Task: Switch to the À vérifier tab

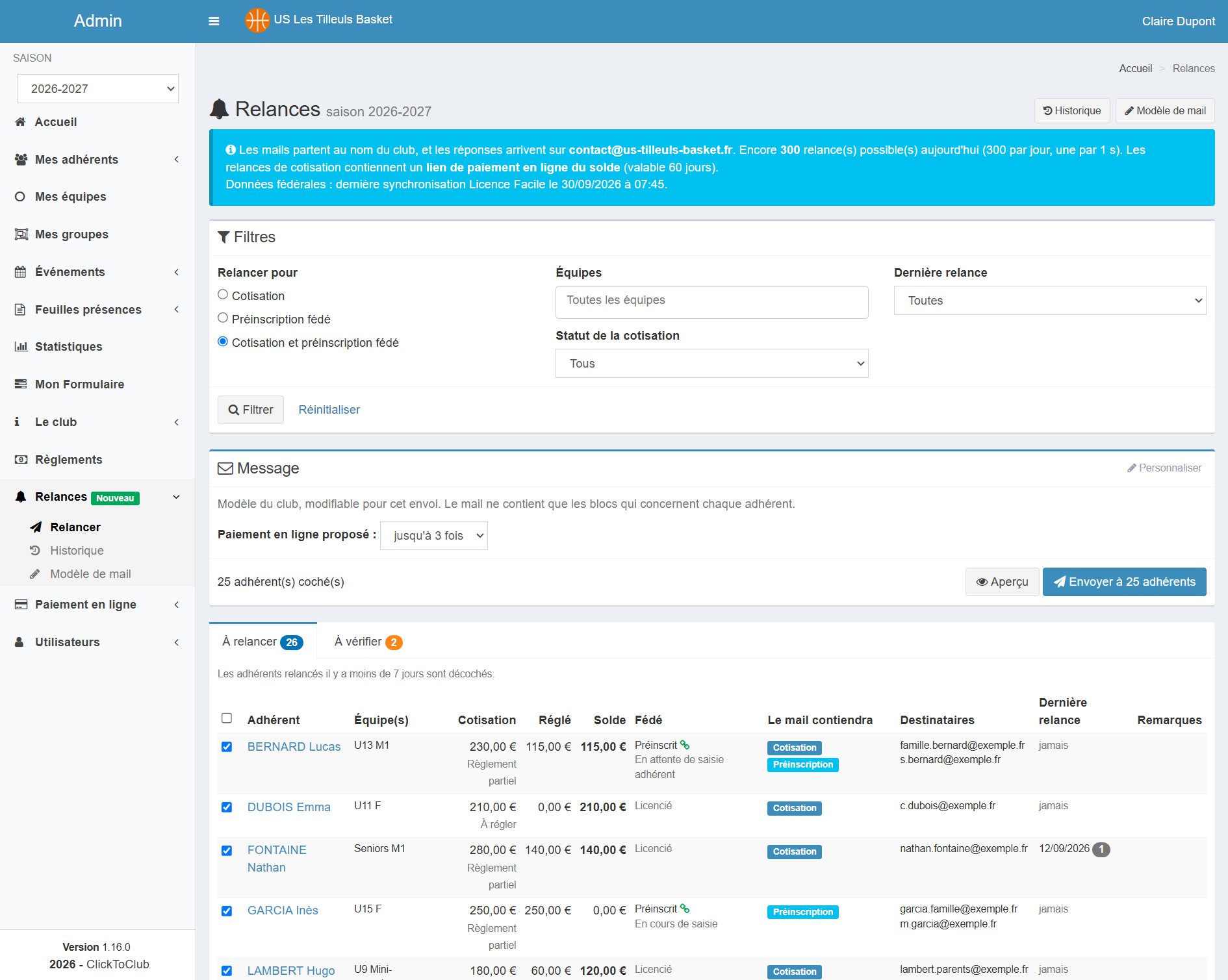Action: pos(368,642)
